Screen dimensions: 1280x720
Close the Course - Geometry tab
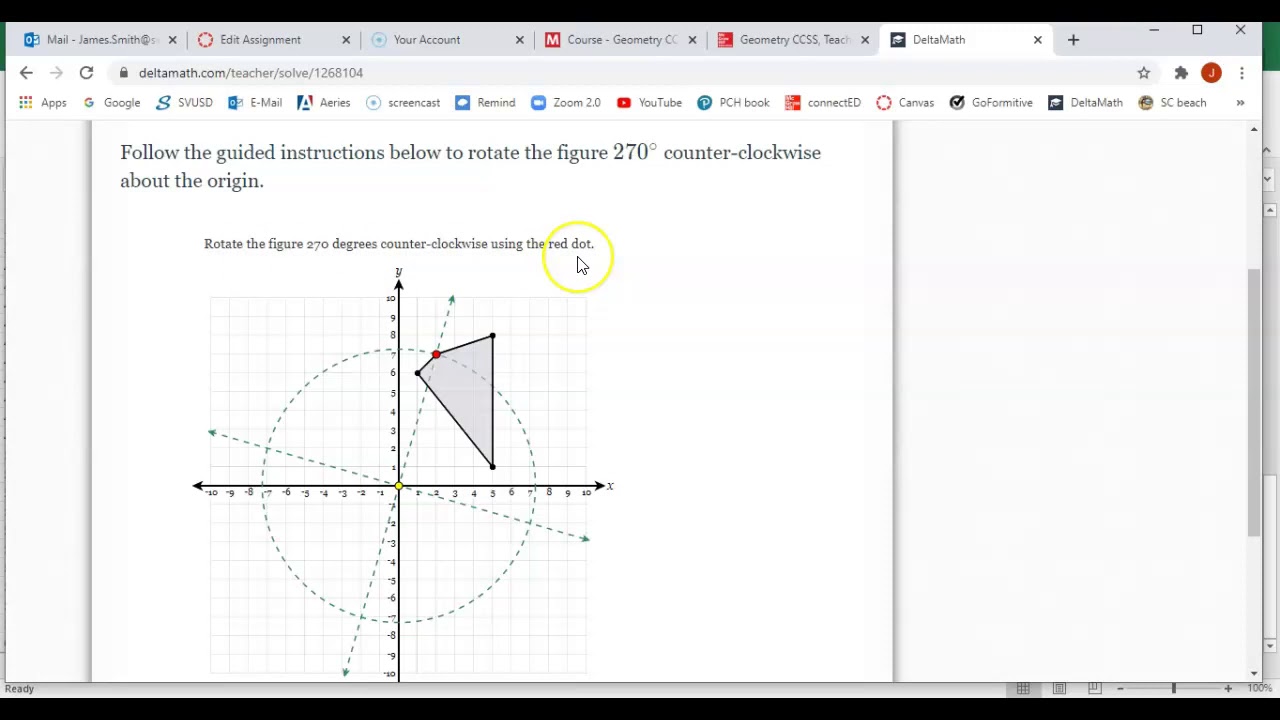(692, 40)
